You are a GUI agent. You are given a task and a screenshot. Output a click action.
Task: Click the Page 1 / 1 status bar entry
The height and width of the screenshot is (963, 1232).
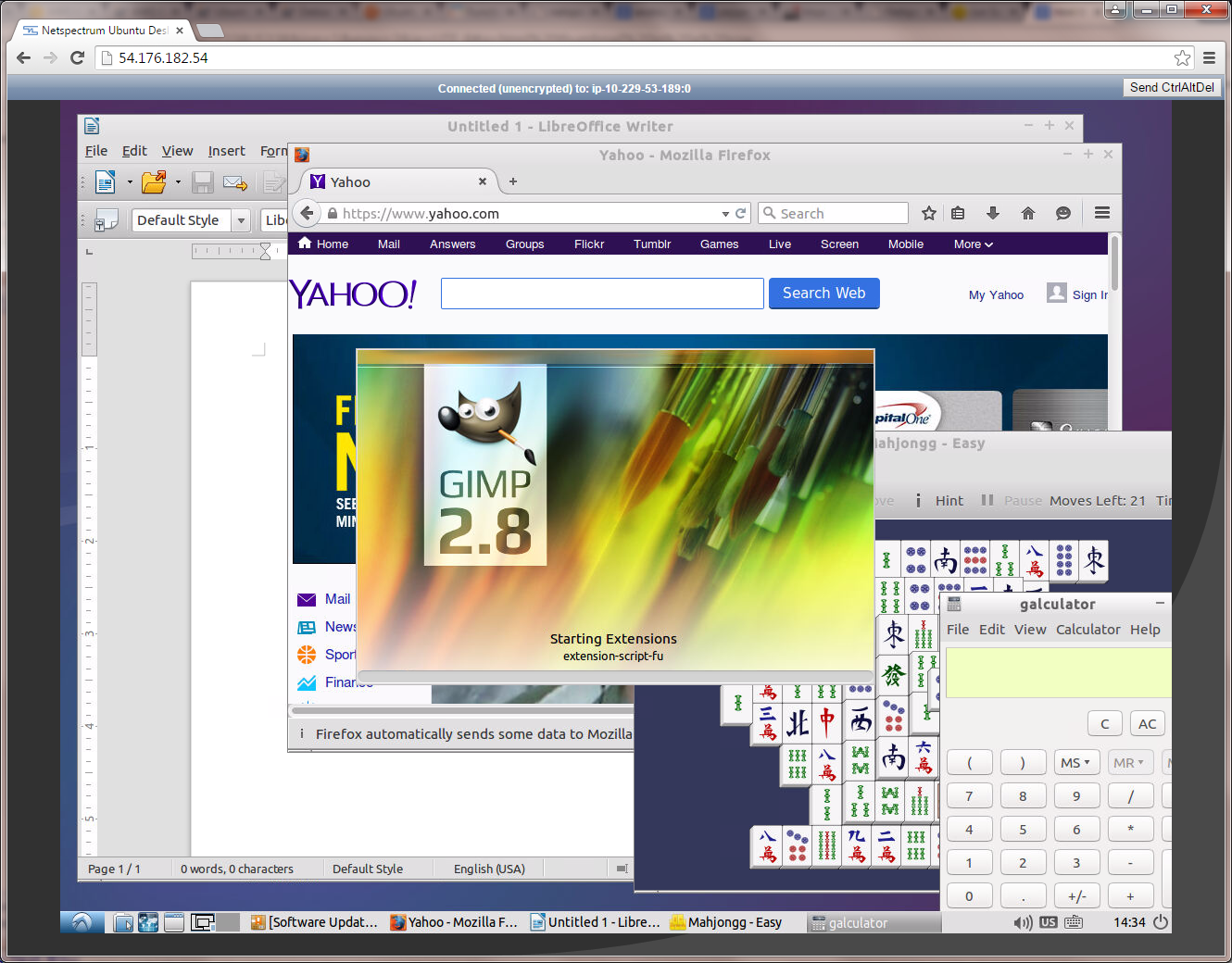114,869
